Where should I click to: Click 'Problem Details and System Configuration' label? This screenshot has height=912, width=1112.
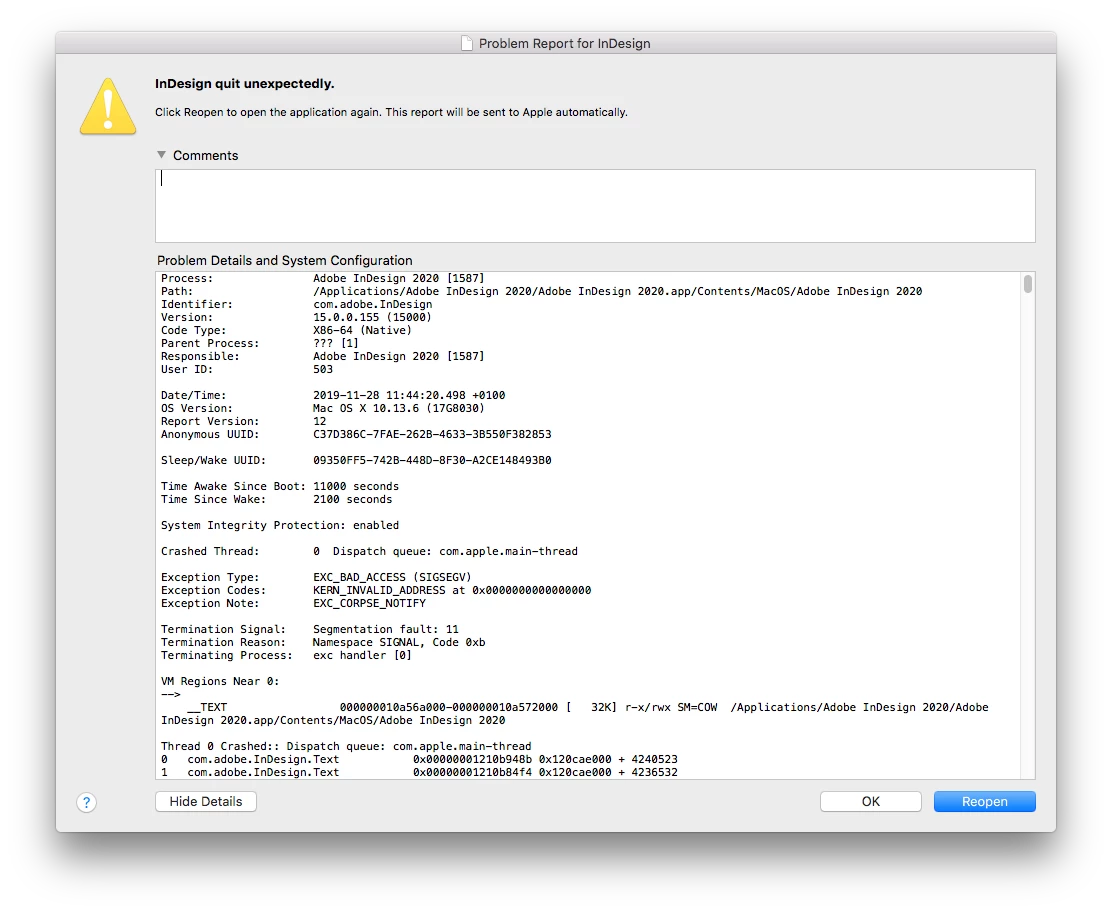pos(284,260)
